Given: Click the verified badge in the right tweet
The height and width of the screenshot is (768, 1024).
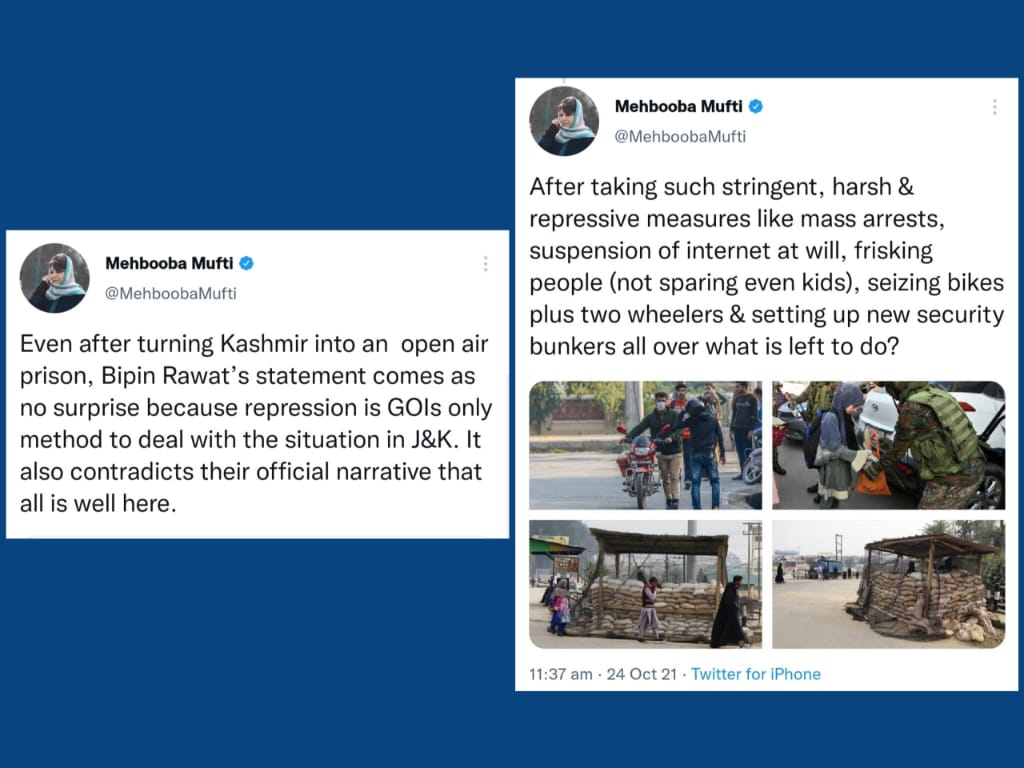Looking at the screenshot, I should 756,106.
